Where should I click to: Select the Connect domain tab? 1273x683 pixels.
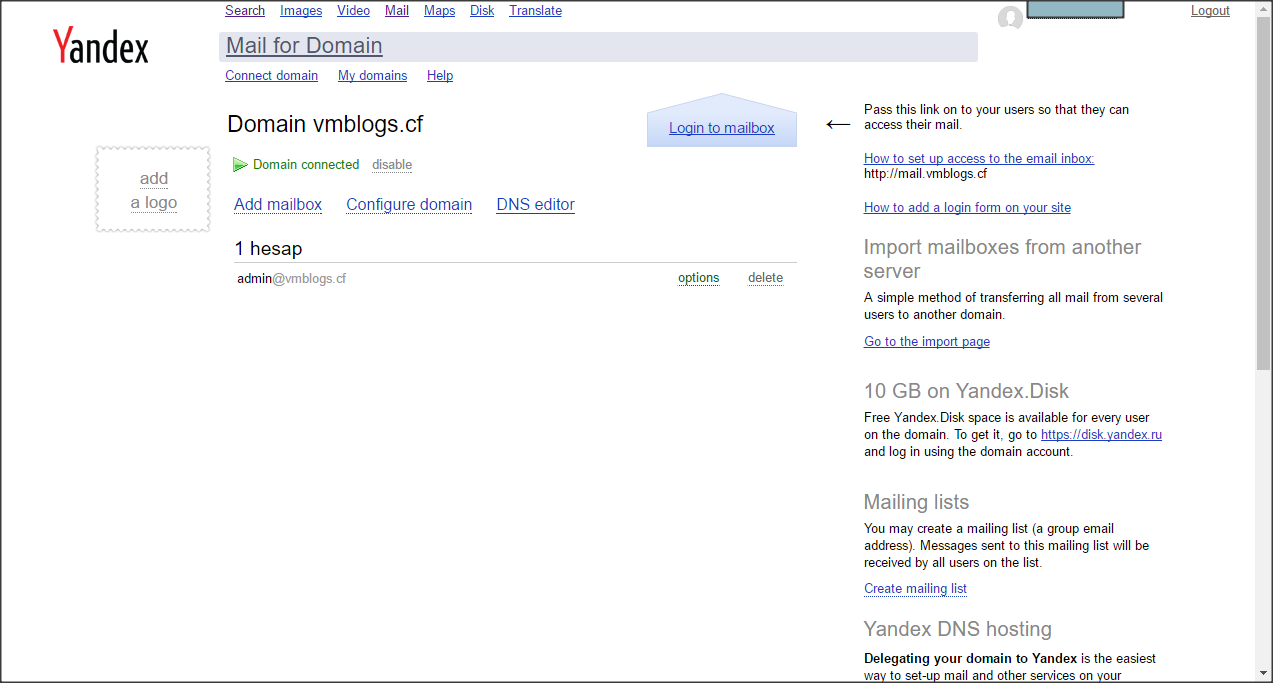tap(271, 76)
